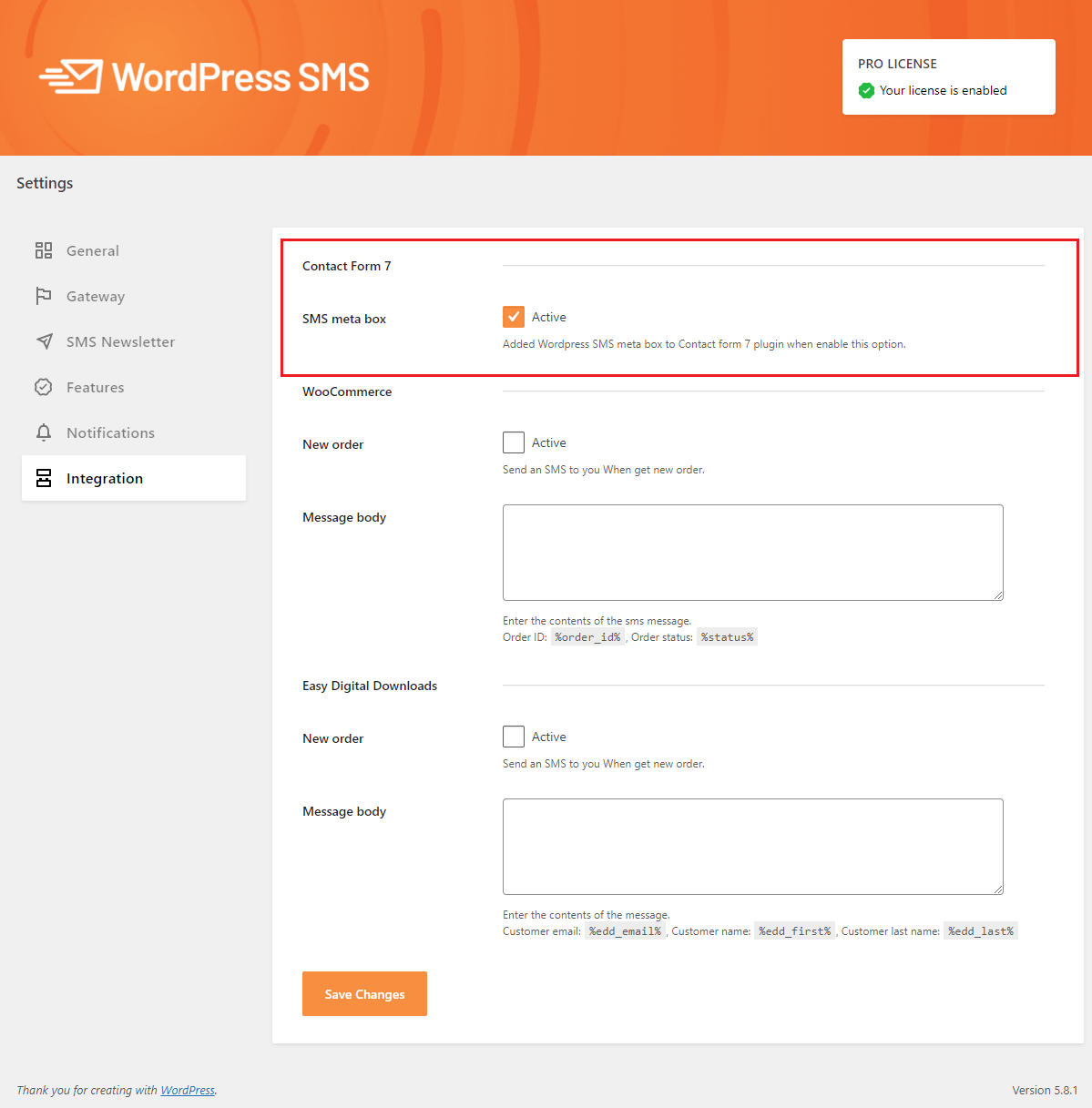
Task: Open the Gateway settings tab
Action: 134,296
